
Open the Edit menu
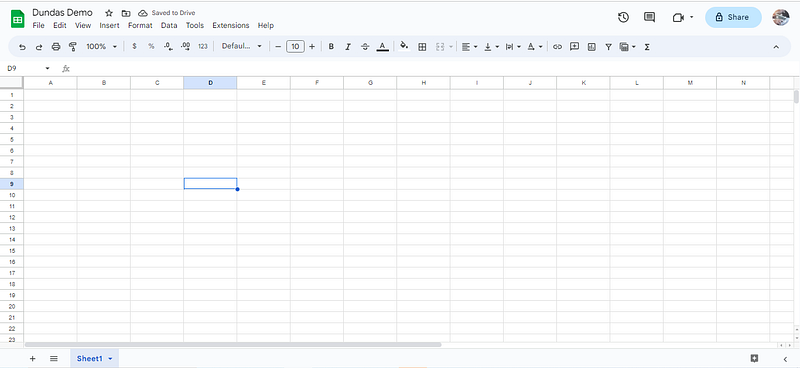[60, 25]
